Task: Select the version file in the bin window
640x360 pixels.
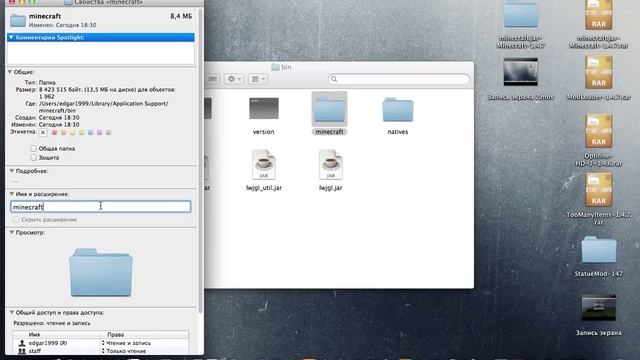Action: tap(264, 109)
